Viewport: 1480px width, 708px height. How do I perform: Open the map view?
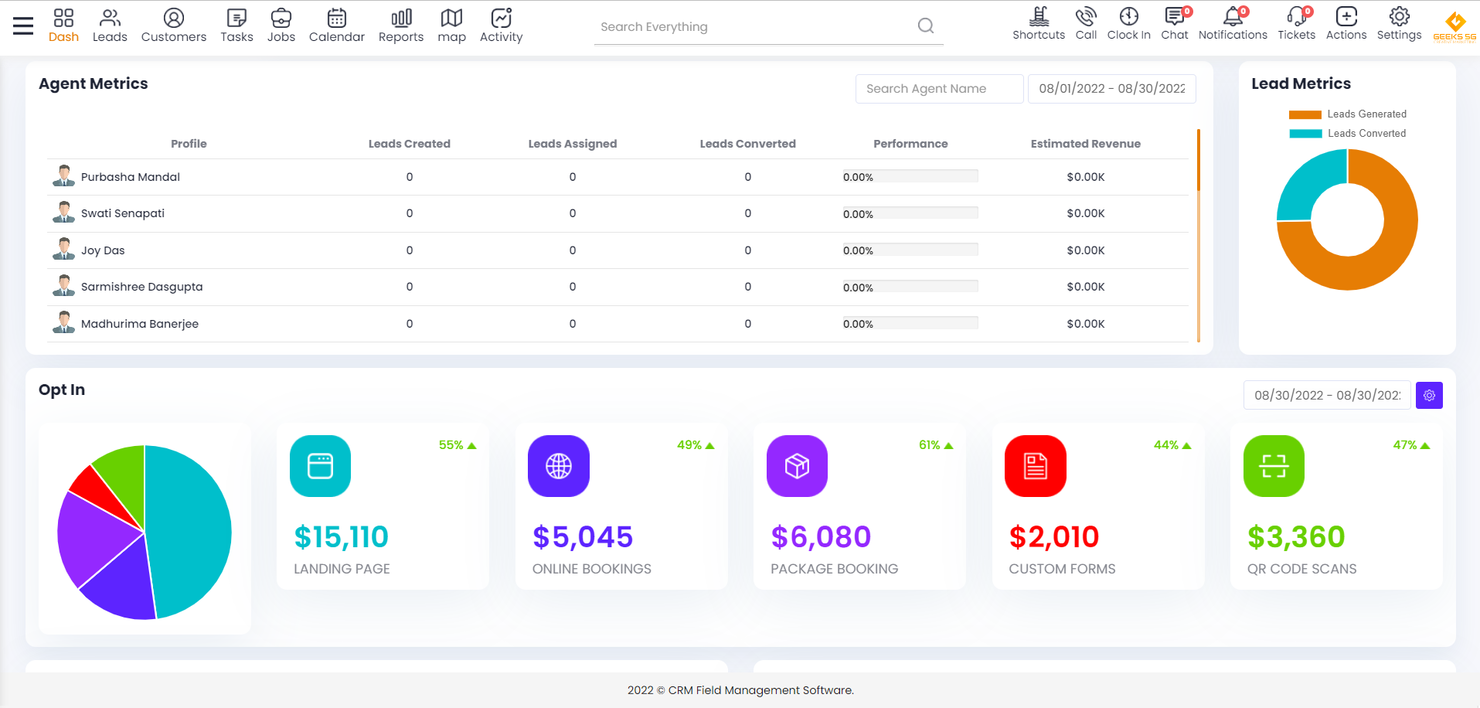pyautogui.click(x=452, y=25)
